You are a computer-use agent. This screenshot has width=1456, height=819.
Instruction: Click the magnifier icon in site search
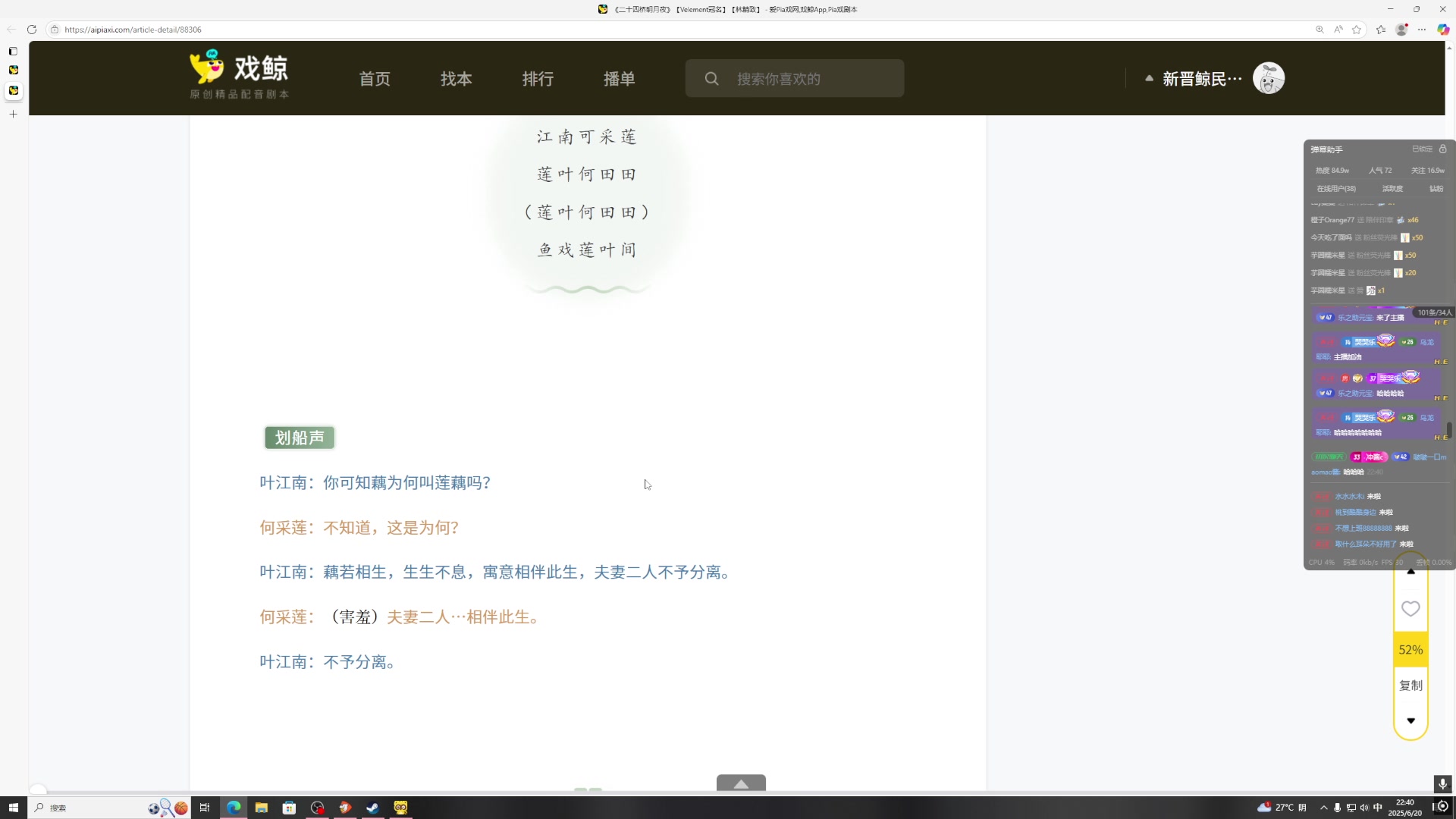coord(711,79)
